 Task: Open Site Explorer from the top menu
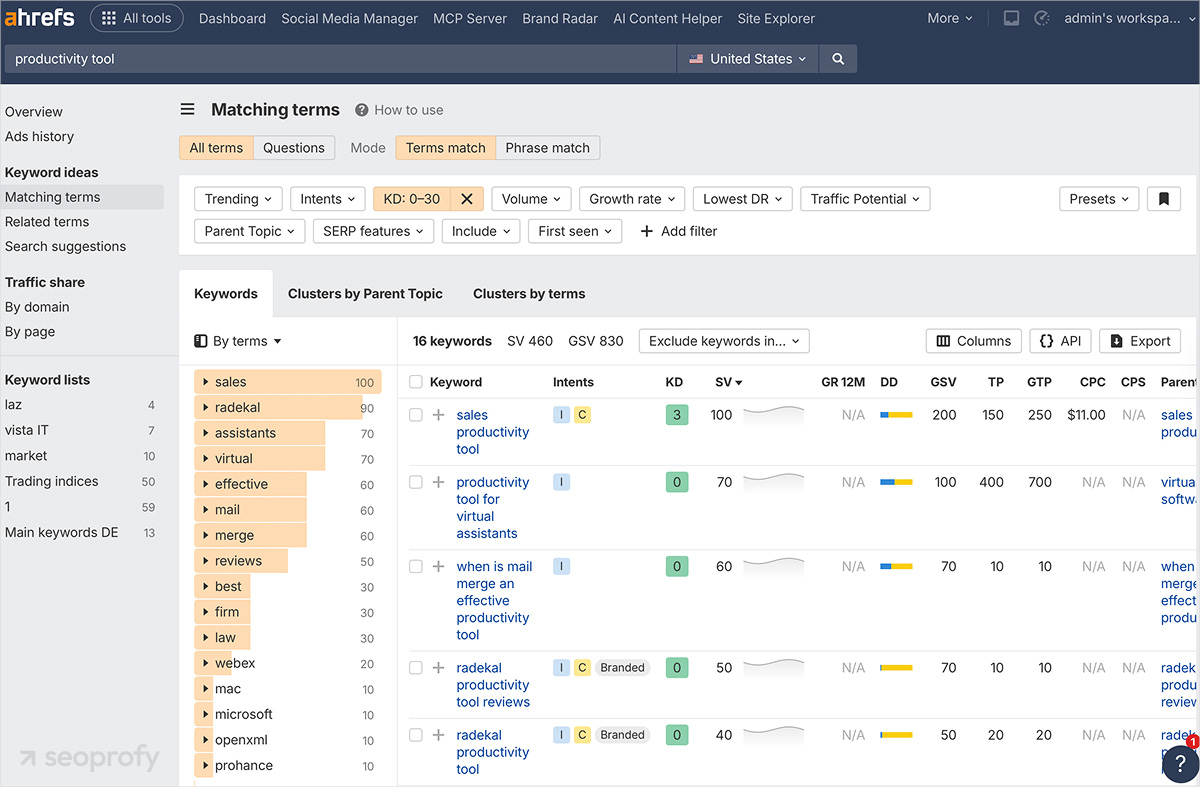pos(776,18)
